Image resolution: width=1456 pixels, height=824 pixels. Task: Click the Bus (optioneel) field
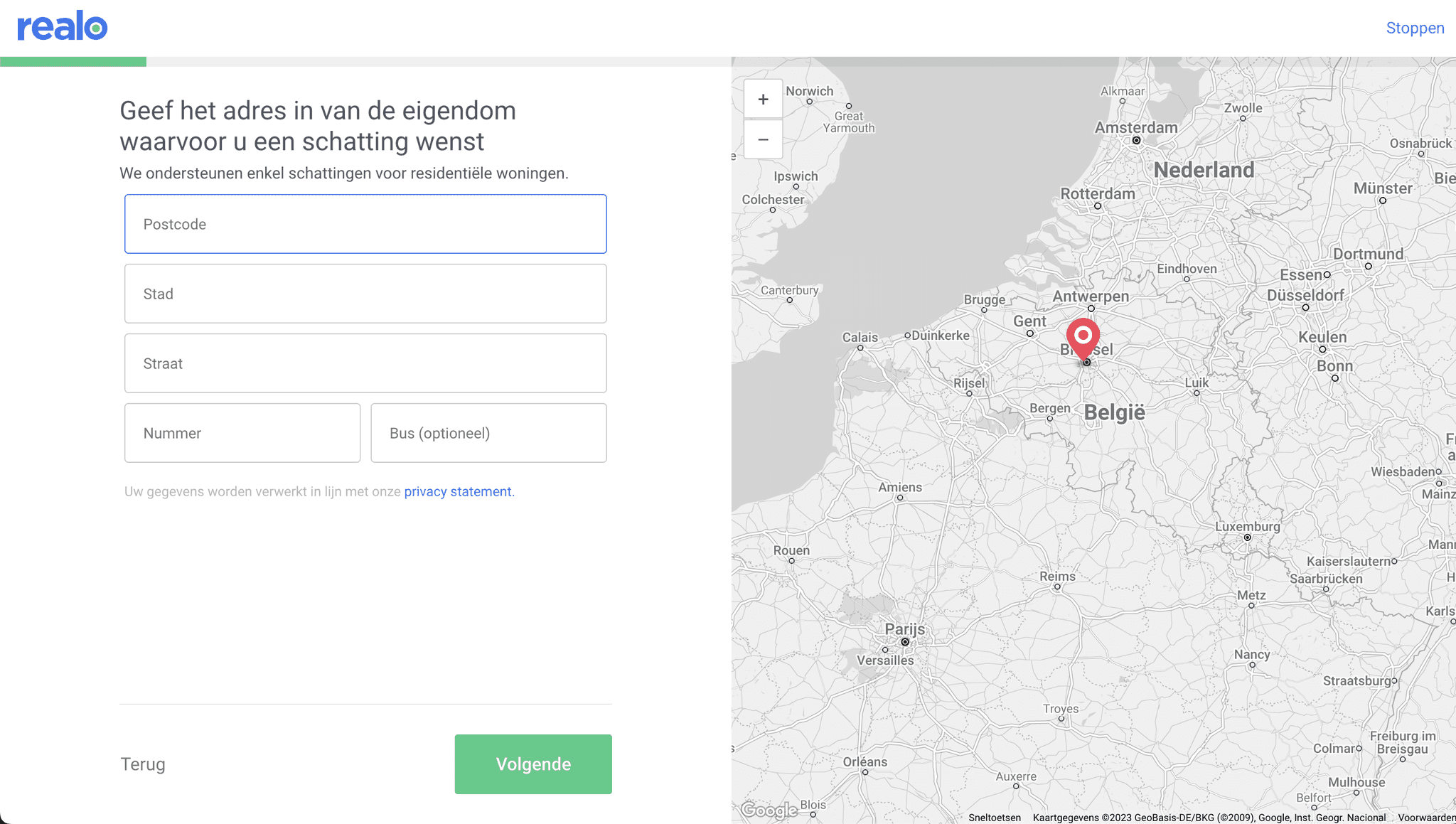[488, 432]
